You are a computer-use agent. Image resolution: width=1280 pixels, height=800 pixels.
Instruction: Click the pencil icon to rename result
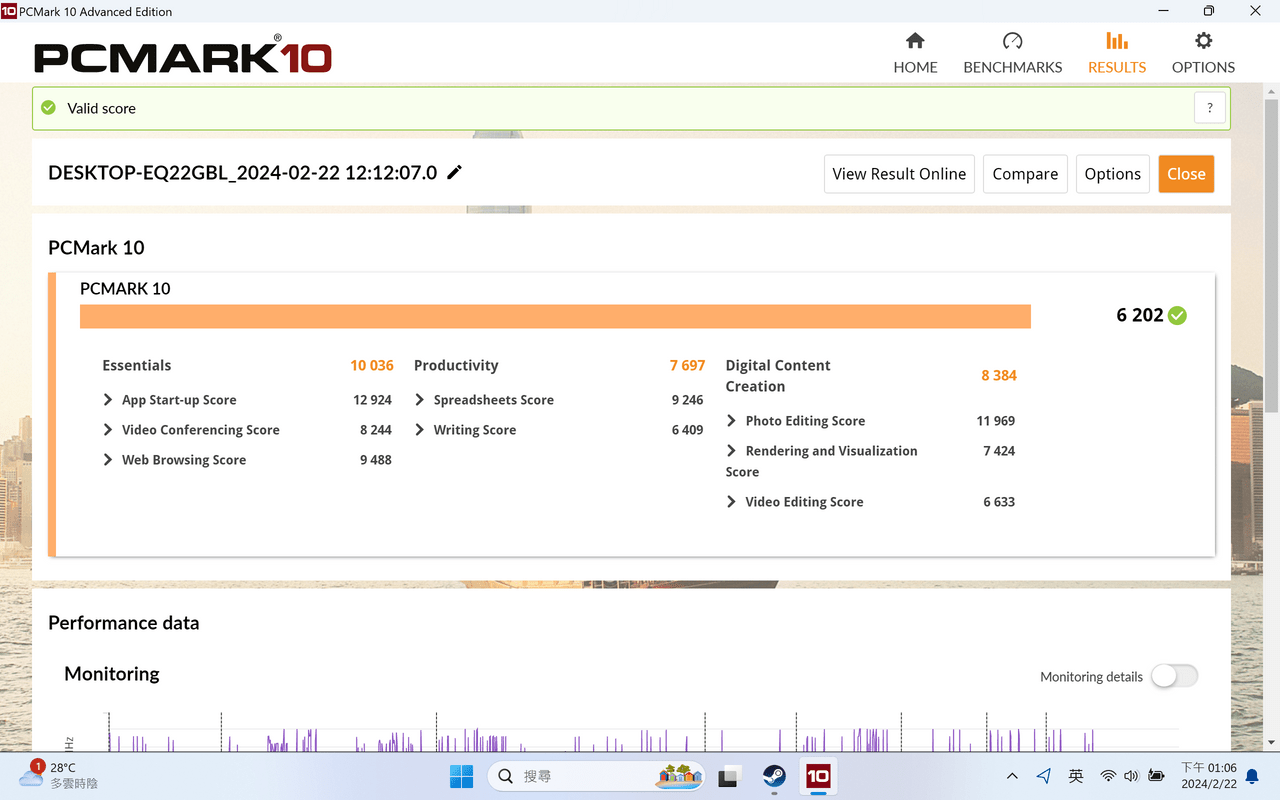[x=454, y=172]
